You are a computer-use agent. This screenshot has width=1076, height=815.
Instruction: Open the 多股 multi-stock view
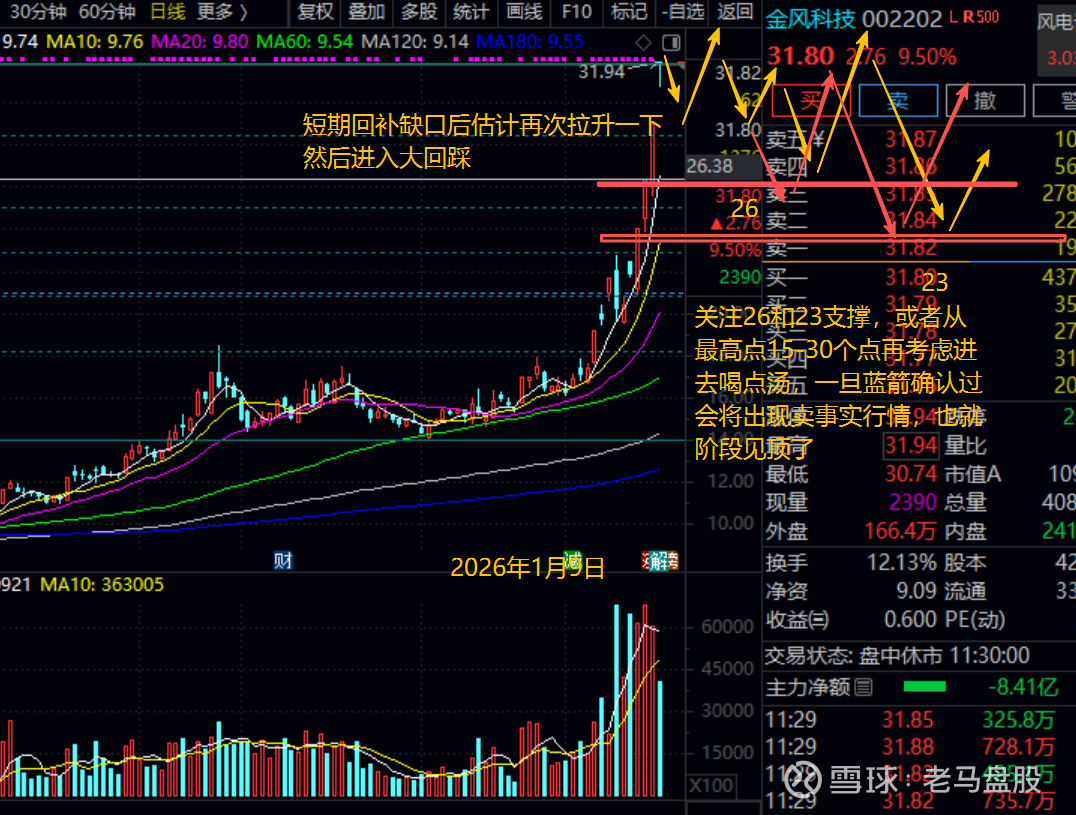click(419, 12)
